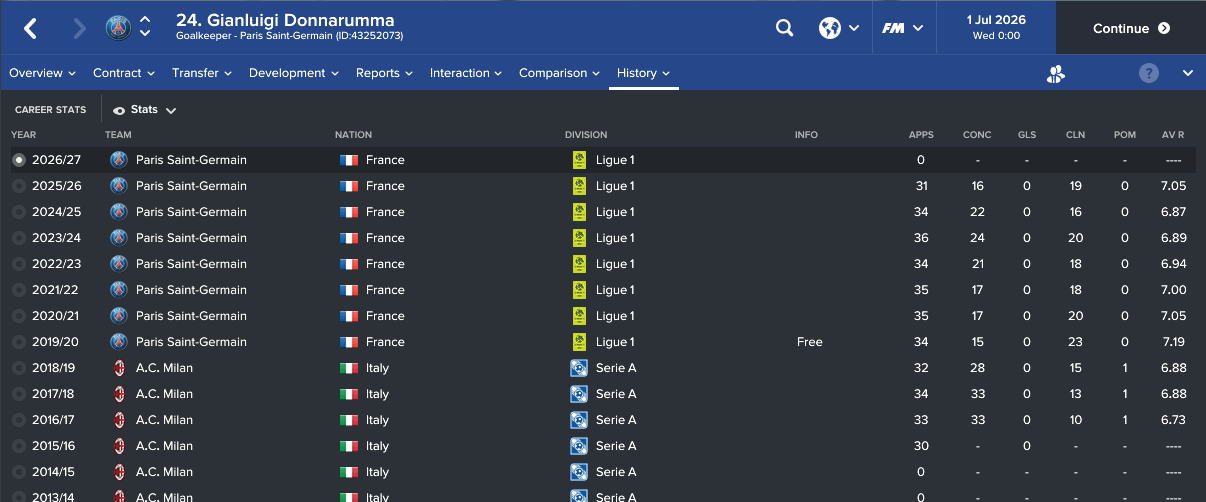
Task: Click the Ligue 1 logo in 2025/26 row
Action: pos(579,186)
